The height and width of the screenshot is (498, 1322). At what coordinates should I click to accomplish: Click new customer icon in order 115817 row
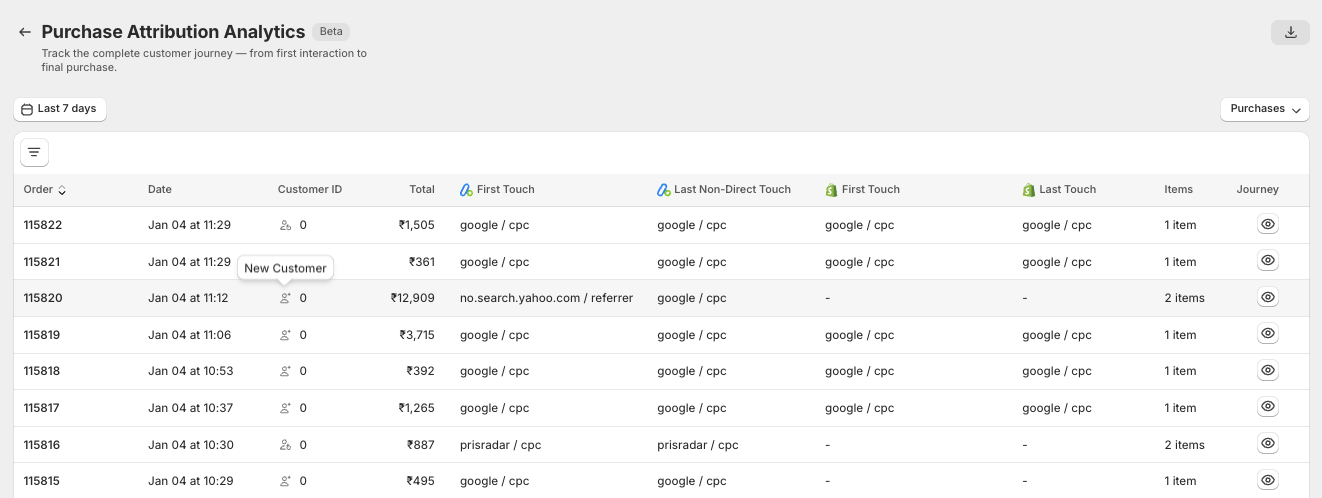(285, 408)
